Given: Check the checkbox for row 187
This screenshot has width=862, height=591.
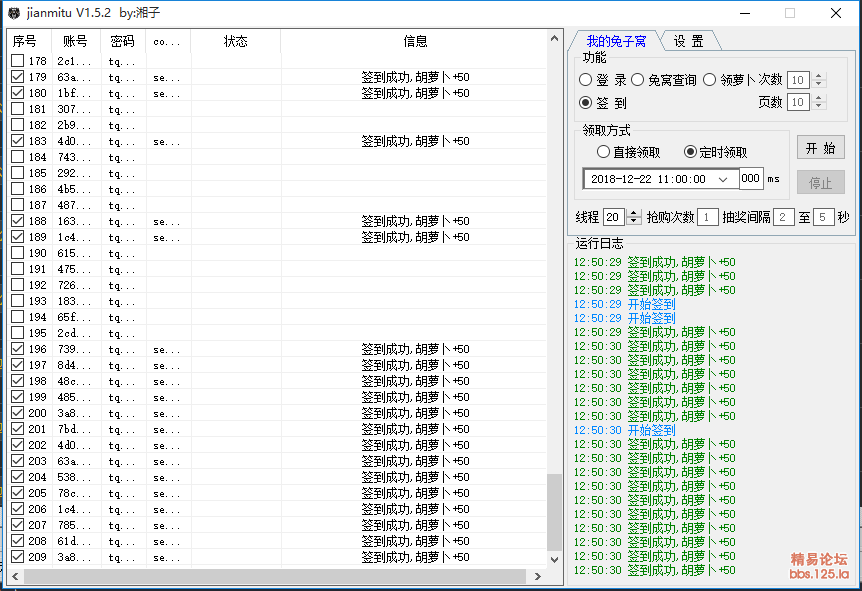Looking at the screenshot, I should click(x=18, y=205).
